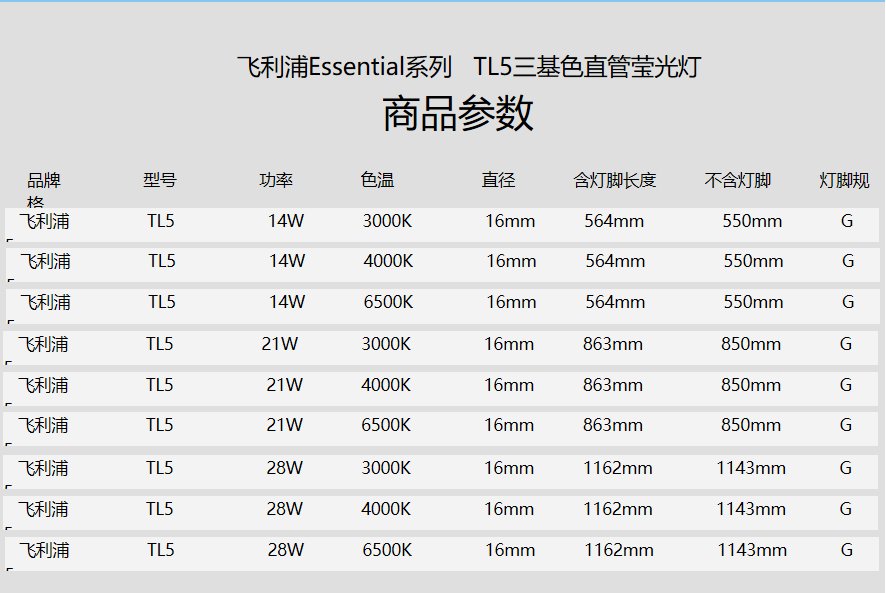
Task: Click TL5 in the 14W 4000K row
Action: [162, 261]
